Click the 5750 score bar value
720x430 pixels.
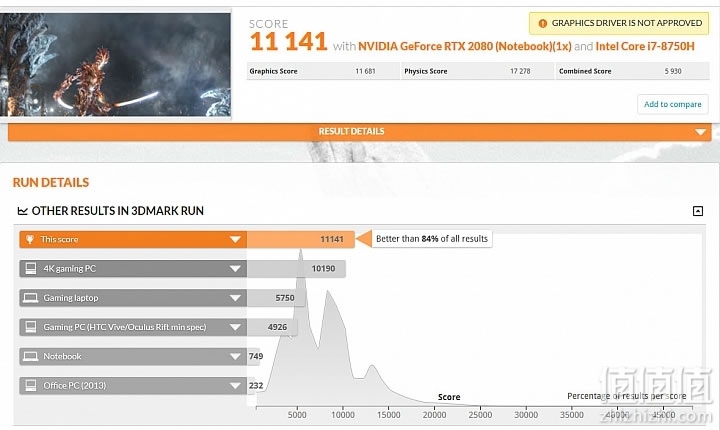[x=285, y=298]
